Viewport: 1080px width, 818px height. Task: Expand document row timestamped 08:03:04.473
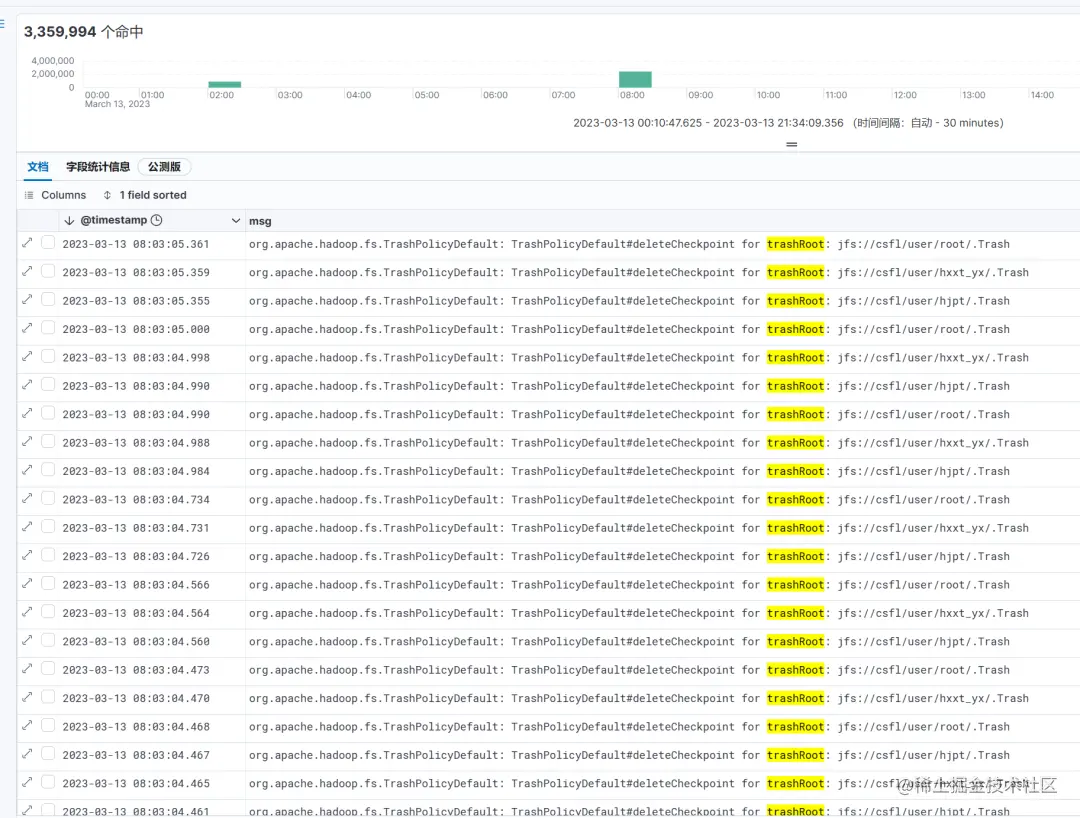point(27,668)
